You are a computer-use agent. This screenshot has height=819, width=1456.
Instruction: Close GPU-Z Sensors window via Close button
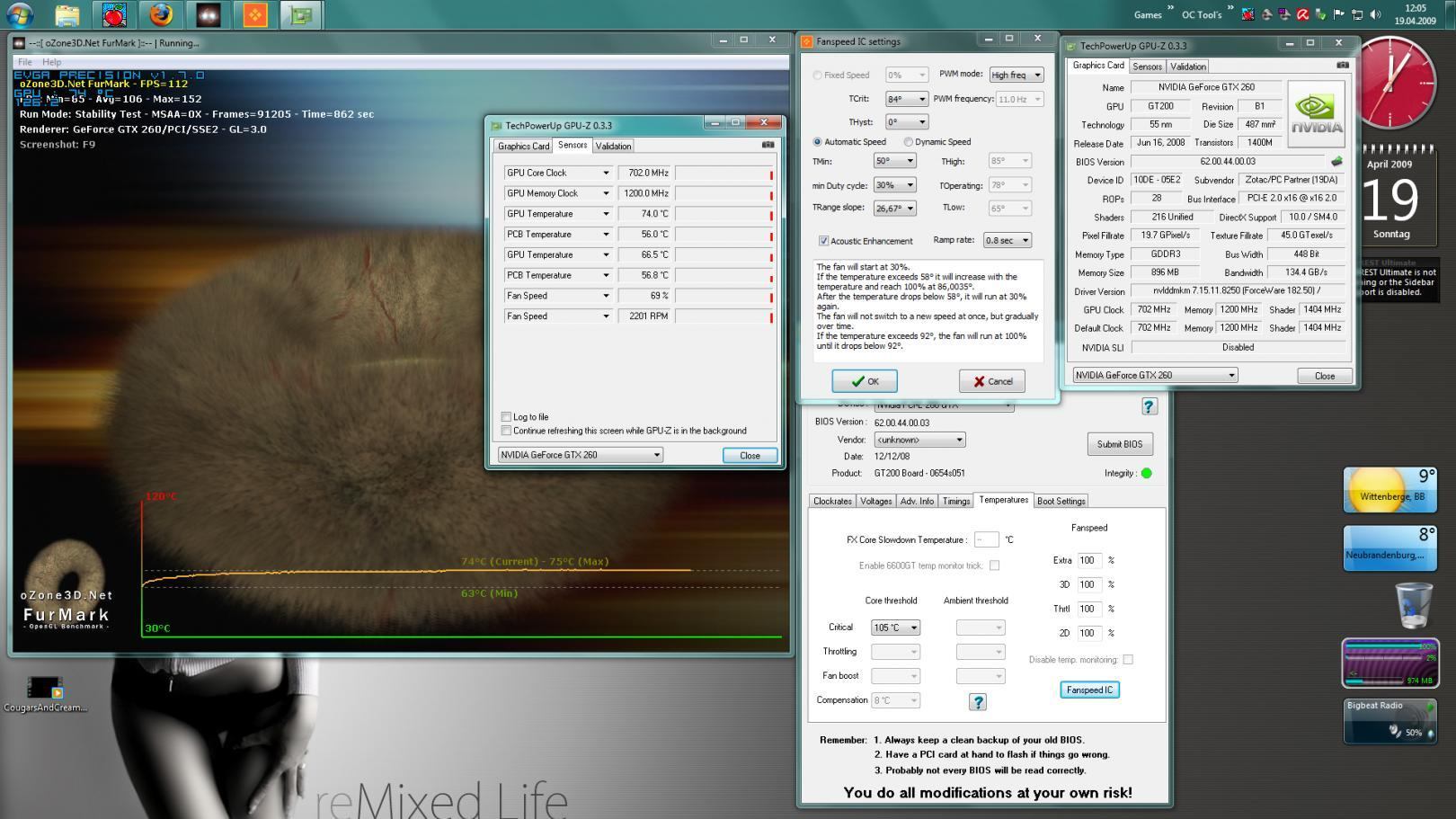pos(750,455)
